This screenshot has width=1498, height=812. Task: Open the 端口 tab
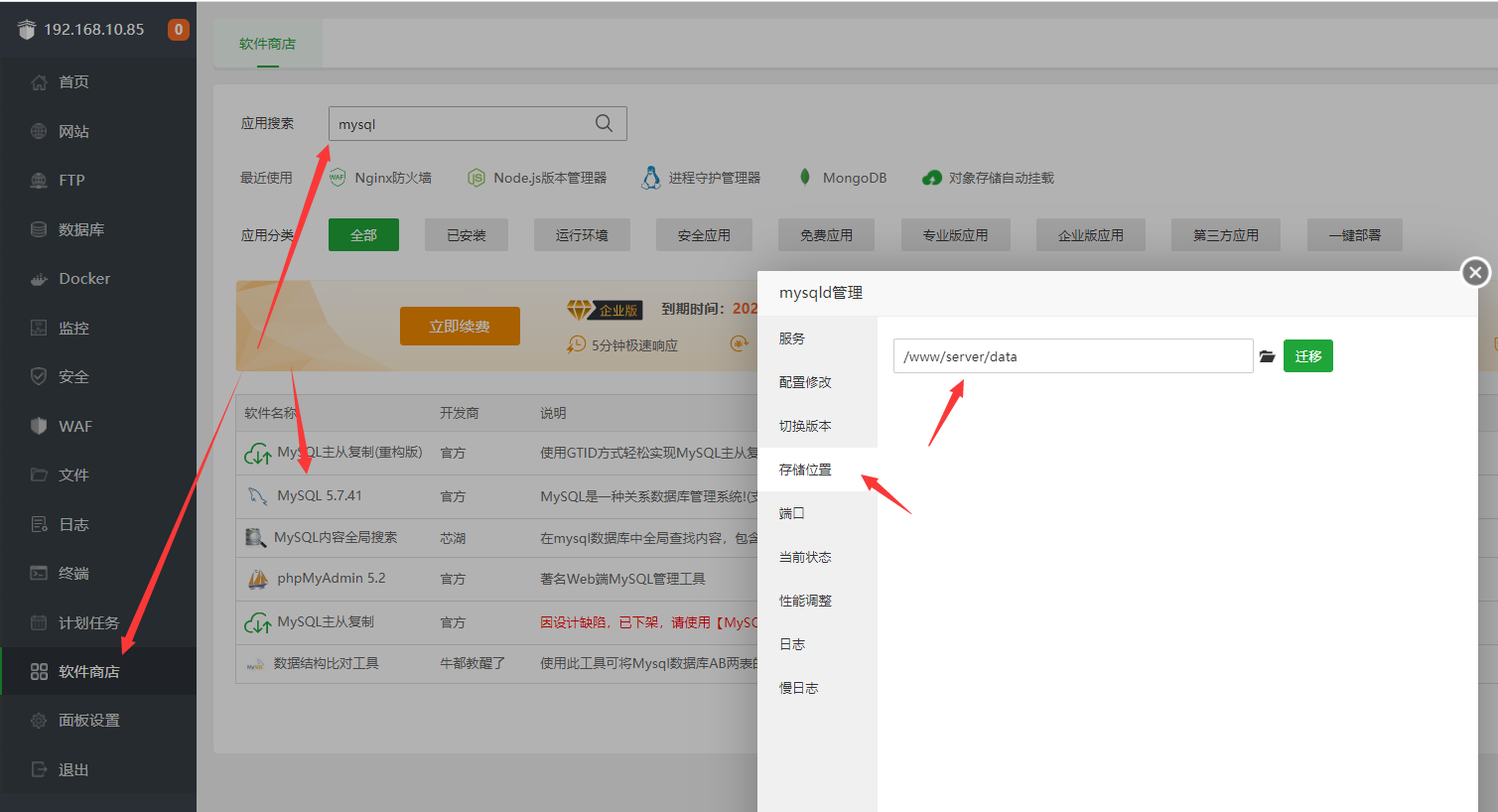tap(817, 513)
